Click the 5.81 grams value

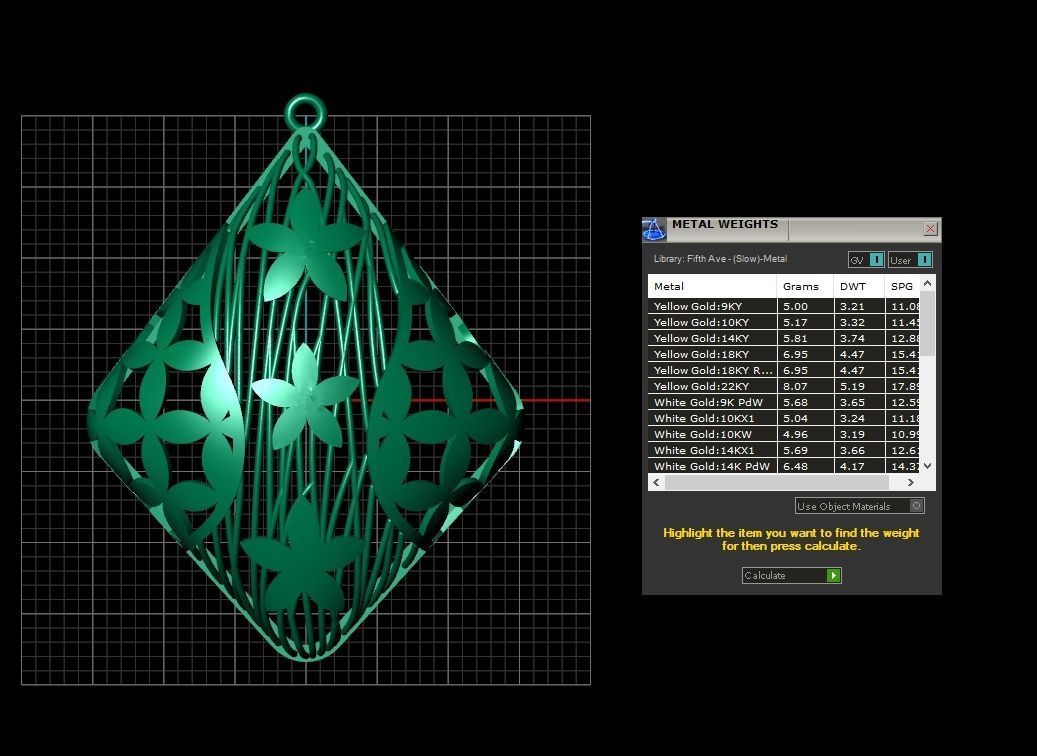pyautogui.click(x=796, y=338)
